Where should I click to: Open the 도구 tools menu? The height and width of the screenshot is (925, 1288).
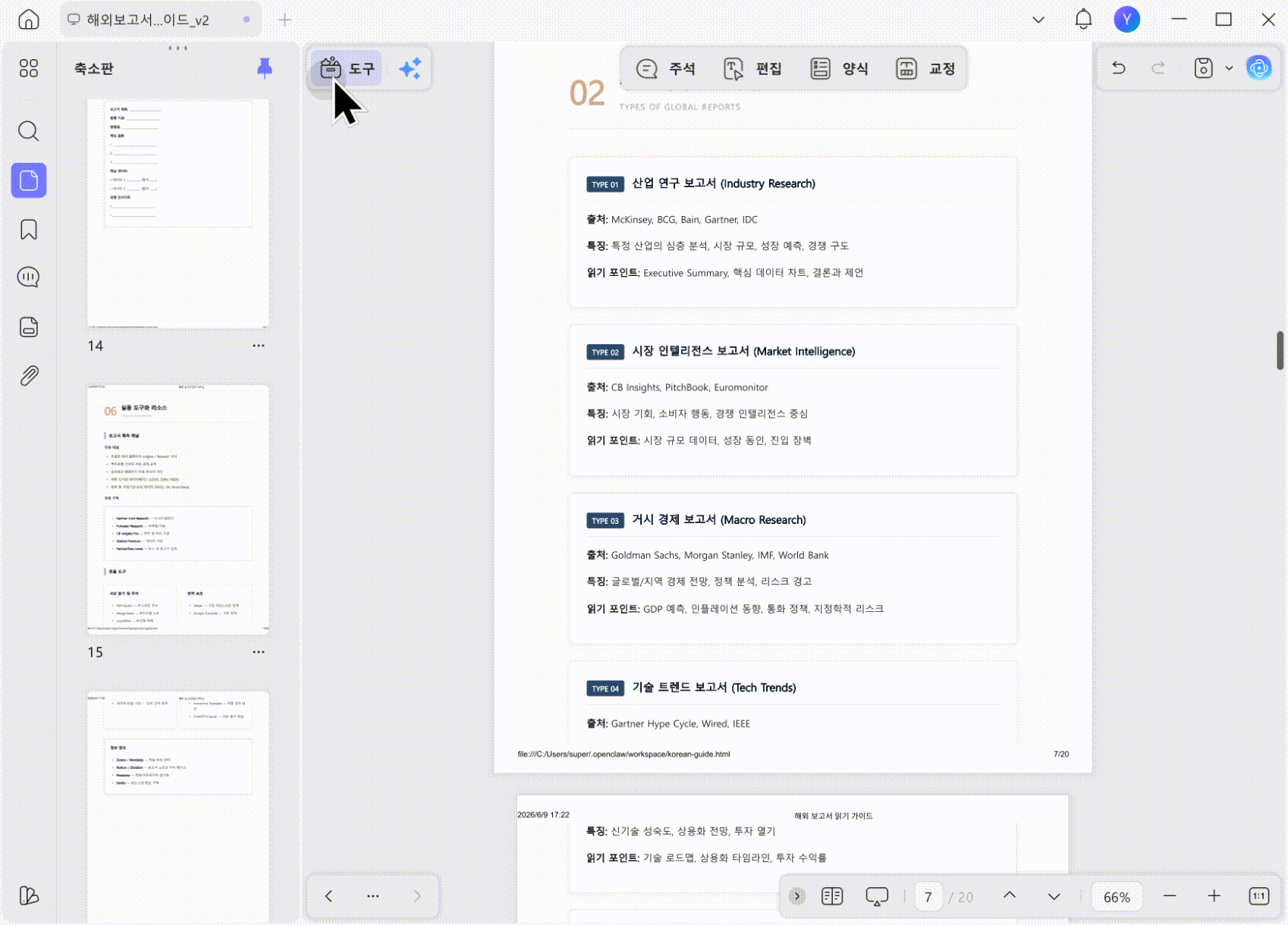(x=347, y=68)
